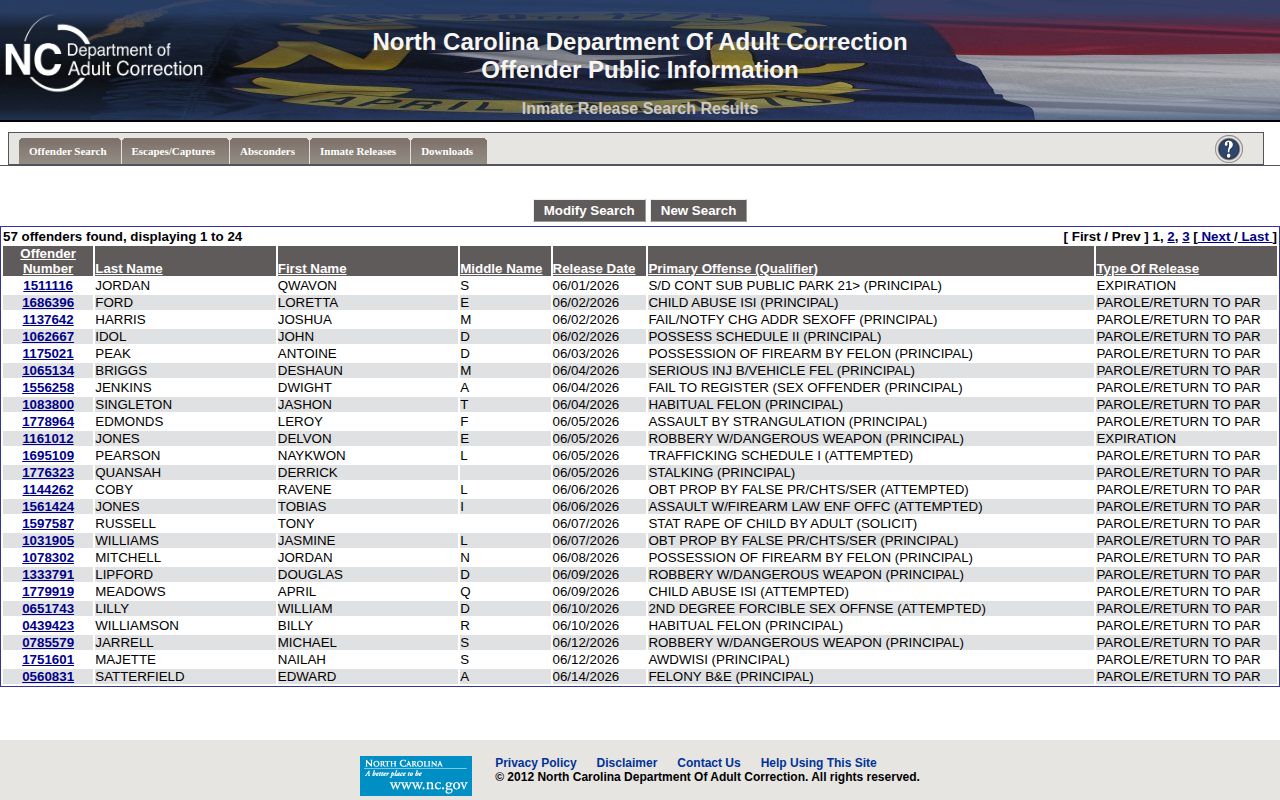Viewport: 1280px width, 800px height.
Task: View offender number 1695109
Action: click(x=48, y=455)
